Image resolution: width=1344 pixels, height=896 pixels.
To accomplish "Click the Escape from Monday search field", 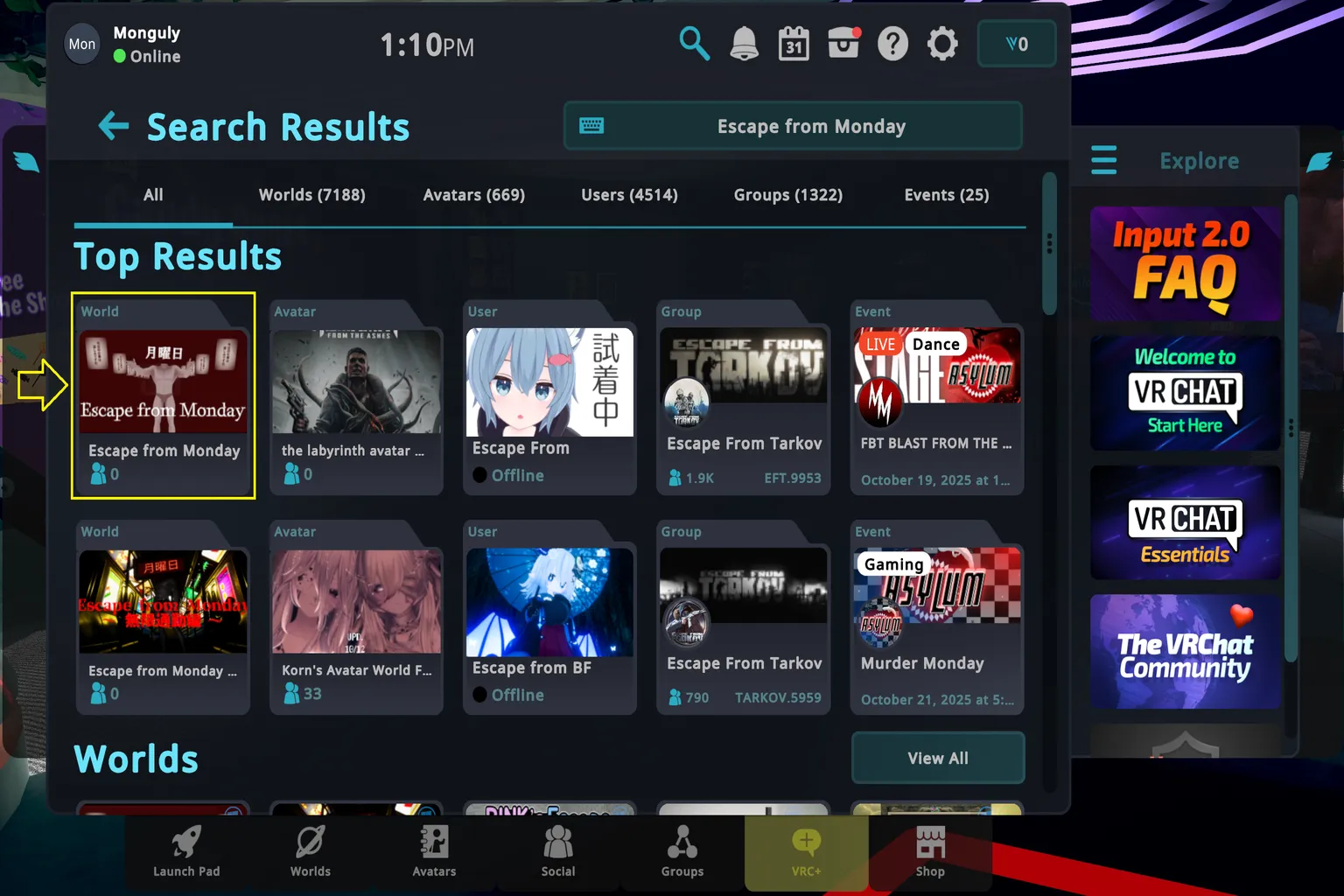I will [793, 126].
